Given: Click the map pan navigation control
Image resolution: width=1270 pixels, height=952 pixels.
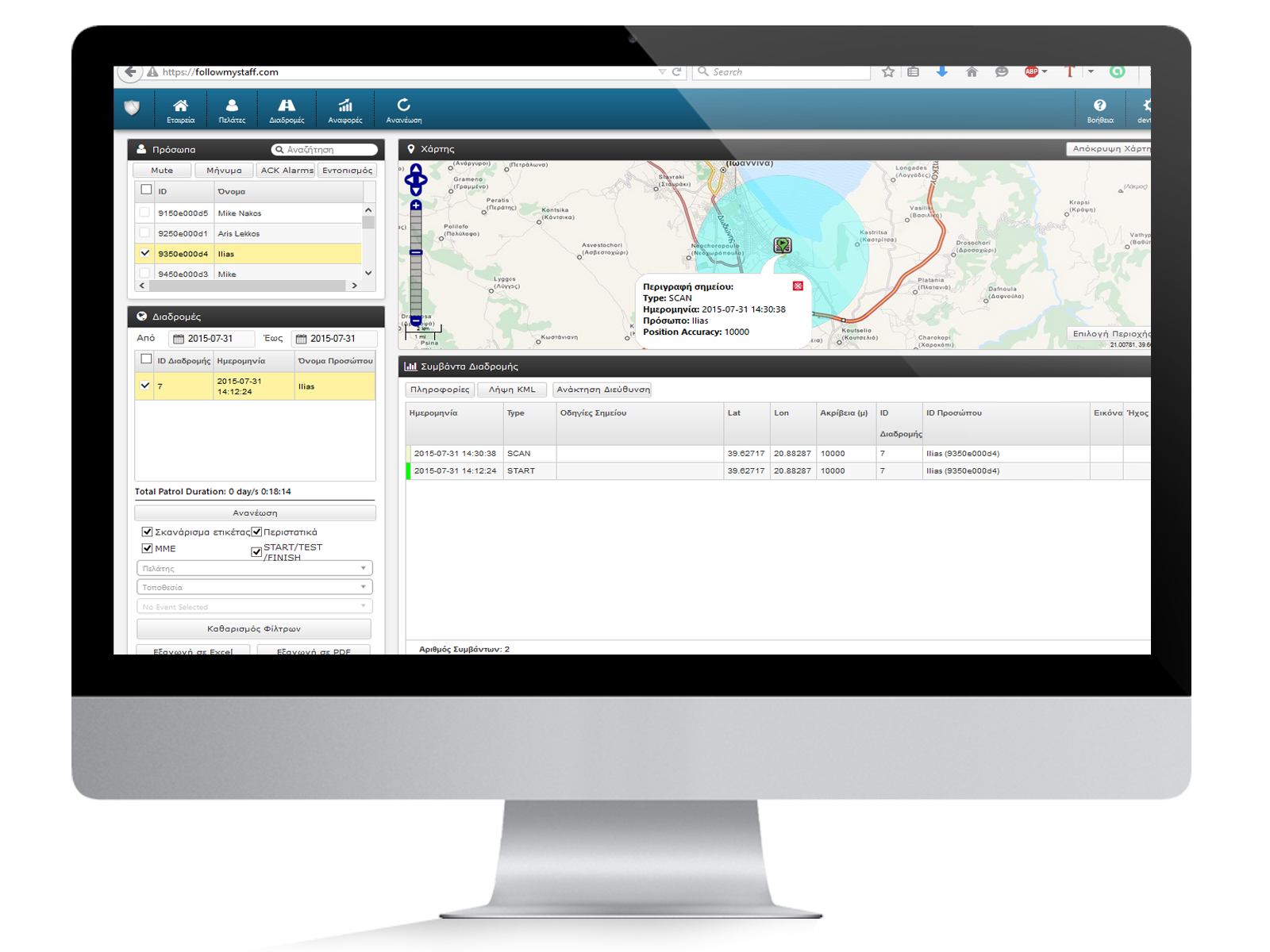Looking at the screenshot, I should coord(416,180).
